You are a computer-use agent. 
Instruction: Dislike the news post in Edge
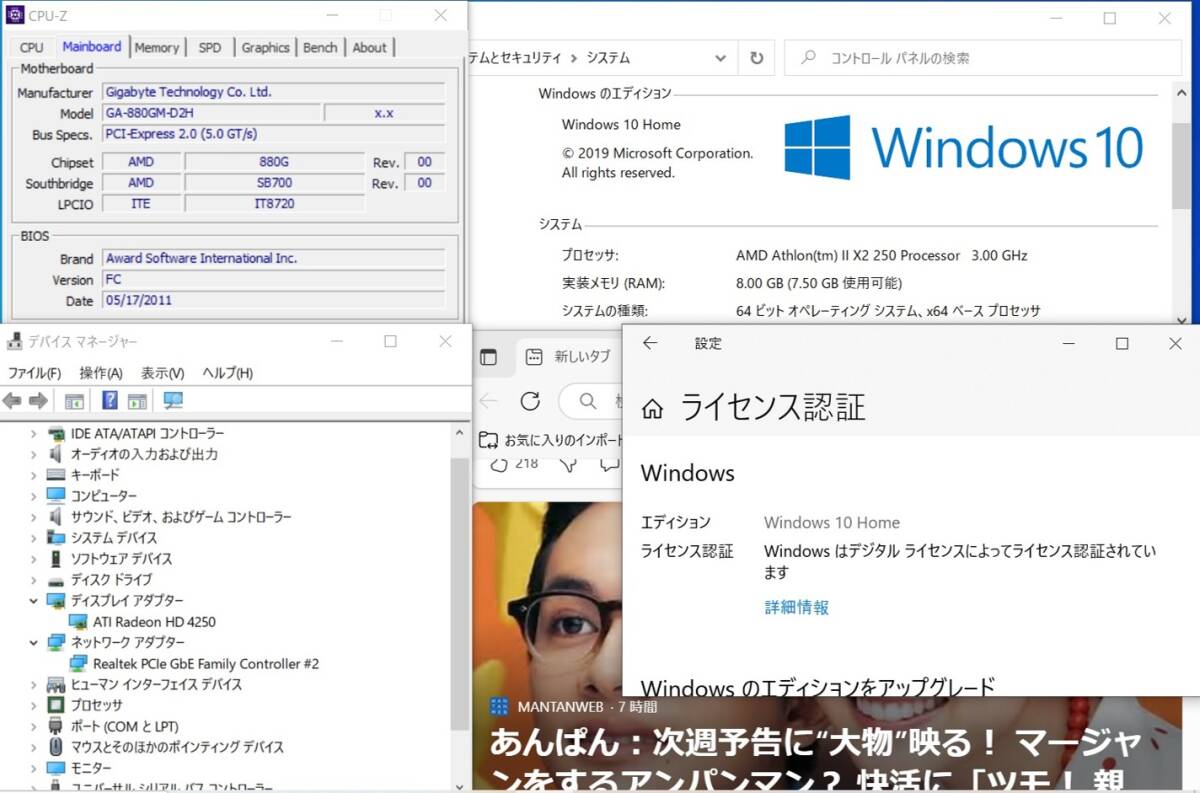(568, 463)
